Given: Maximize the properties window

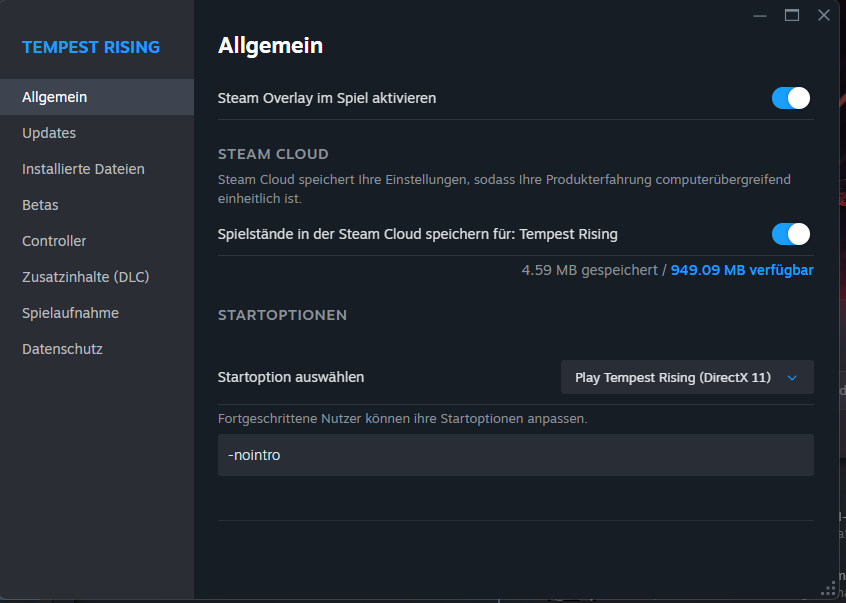Looking at the screenshot, I should (x=792, y=15).
